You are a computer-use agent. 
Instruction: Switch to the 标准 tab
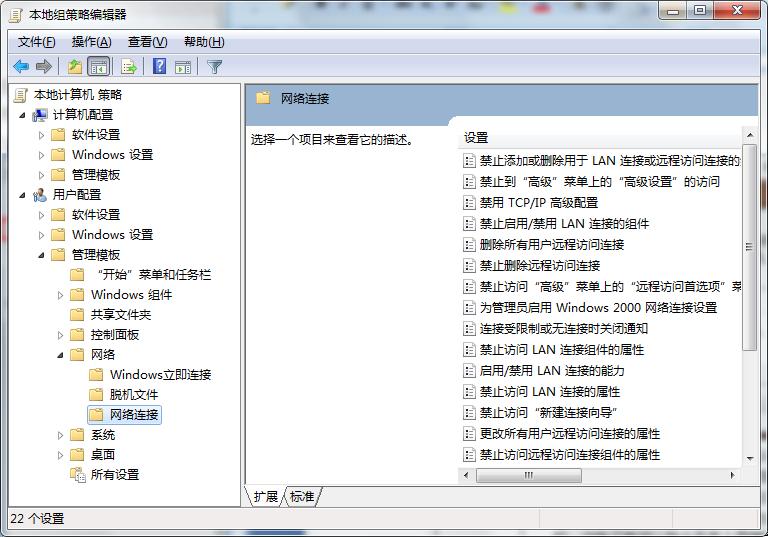point(302,497)
